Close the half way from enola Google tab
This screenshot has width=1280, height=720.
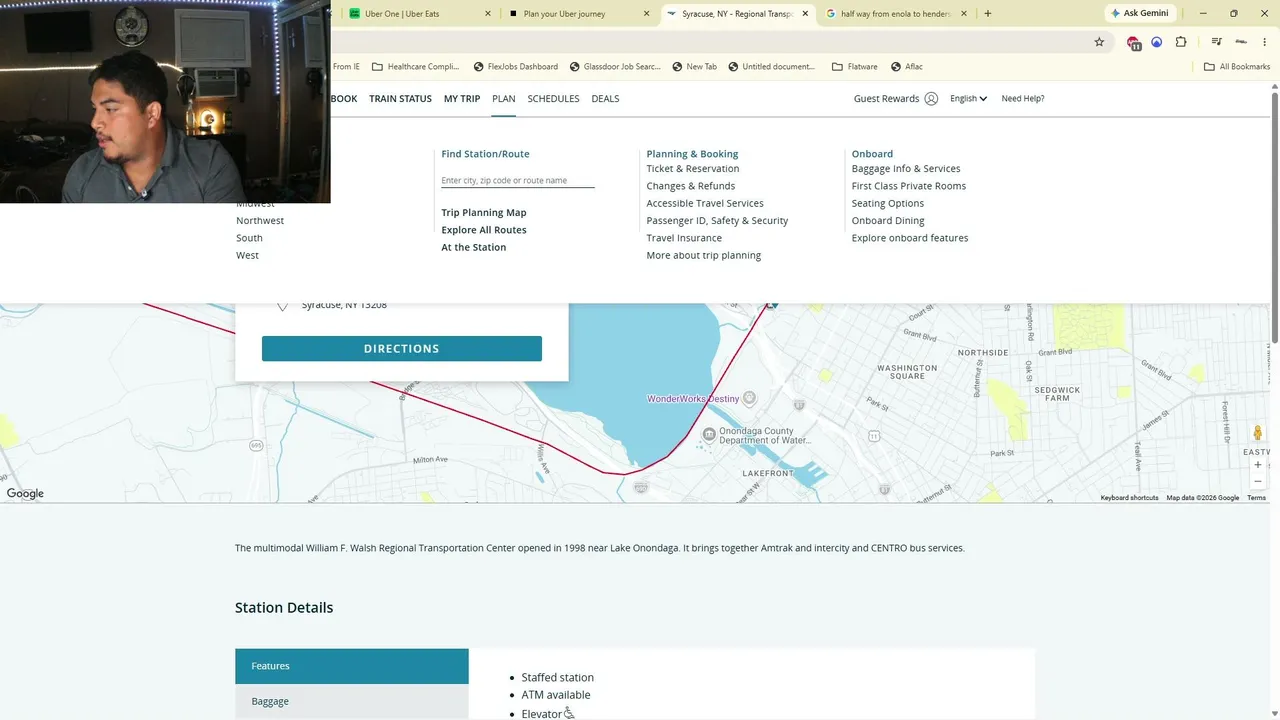tap(964, 14)
